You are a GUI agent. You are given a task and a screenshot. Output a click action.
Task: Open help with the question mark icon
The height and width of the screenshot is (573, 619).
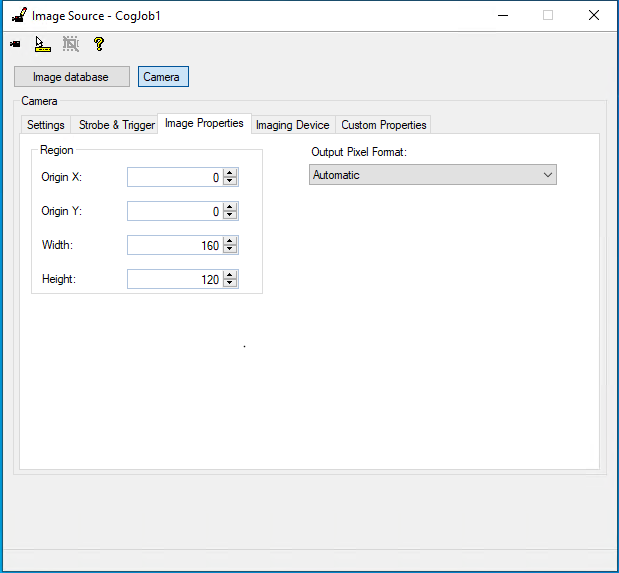(98, 44)
